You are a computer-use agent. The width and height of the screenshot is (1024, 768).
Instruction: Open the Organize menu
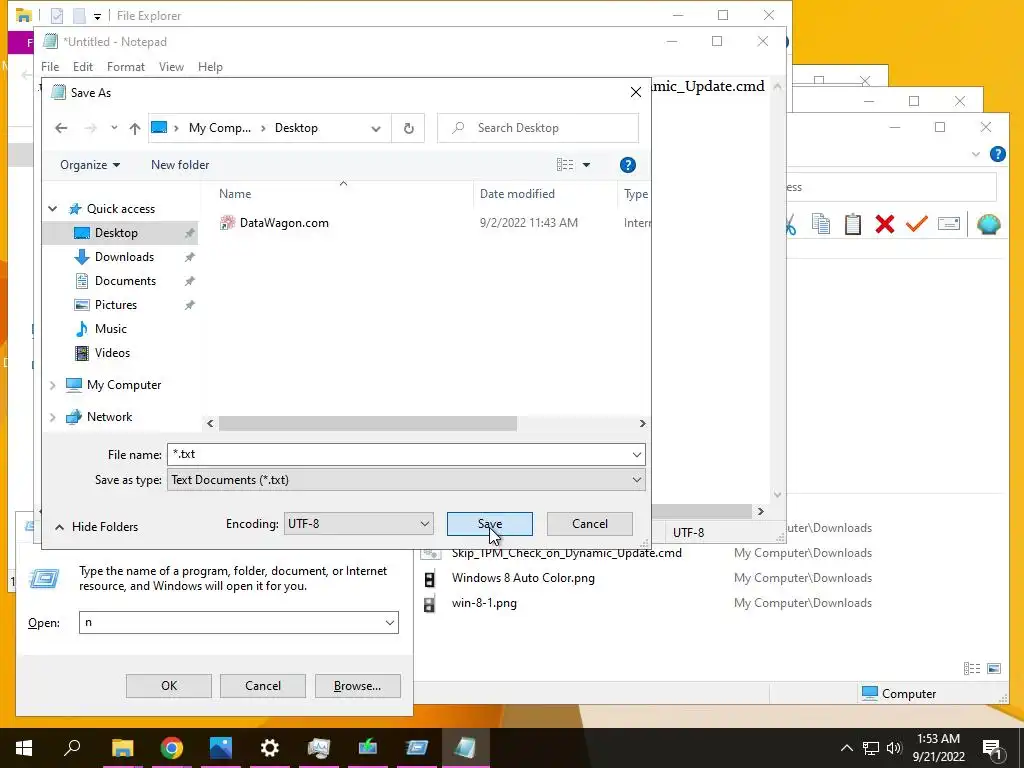(x=90, y=165)
